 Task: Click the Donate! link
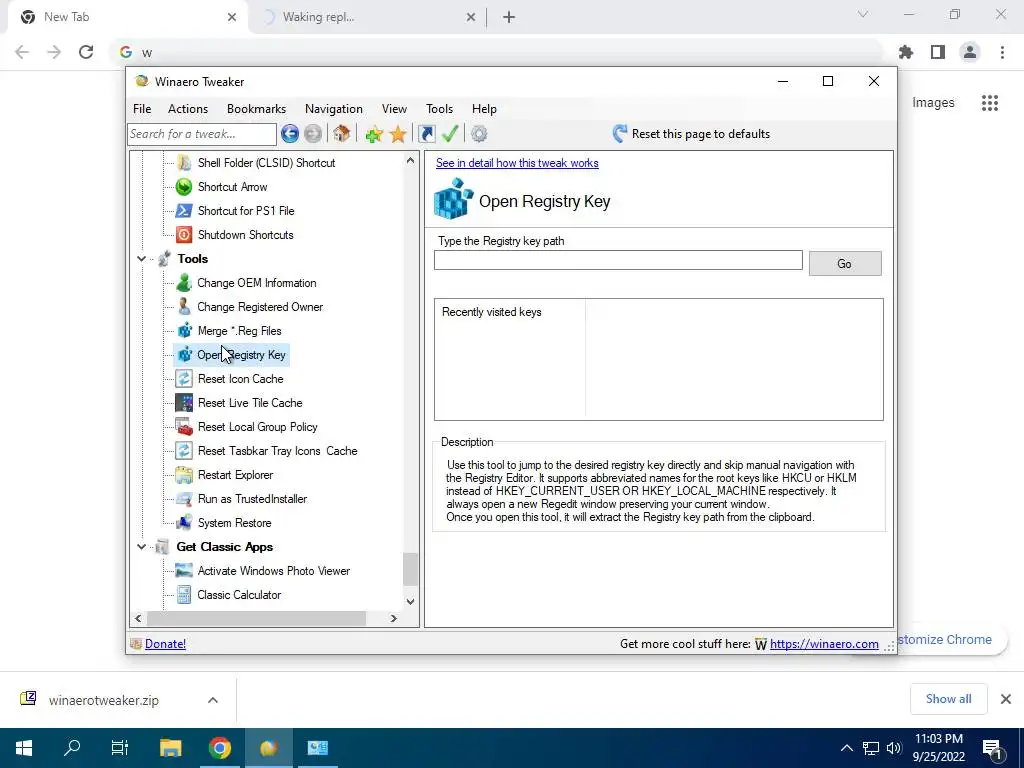point(165,644)
